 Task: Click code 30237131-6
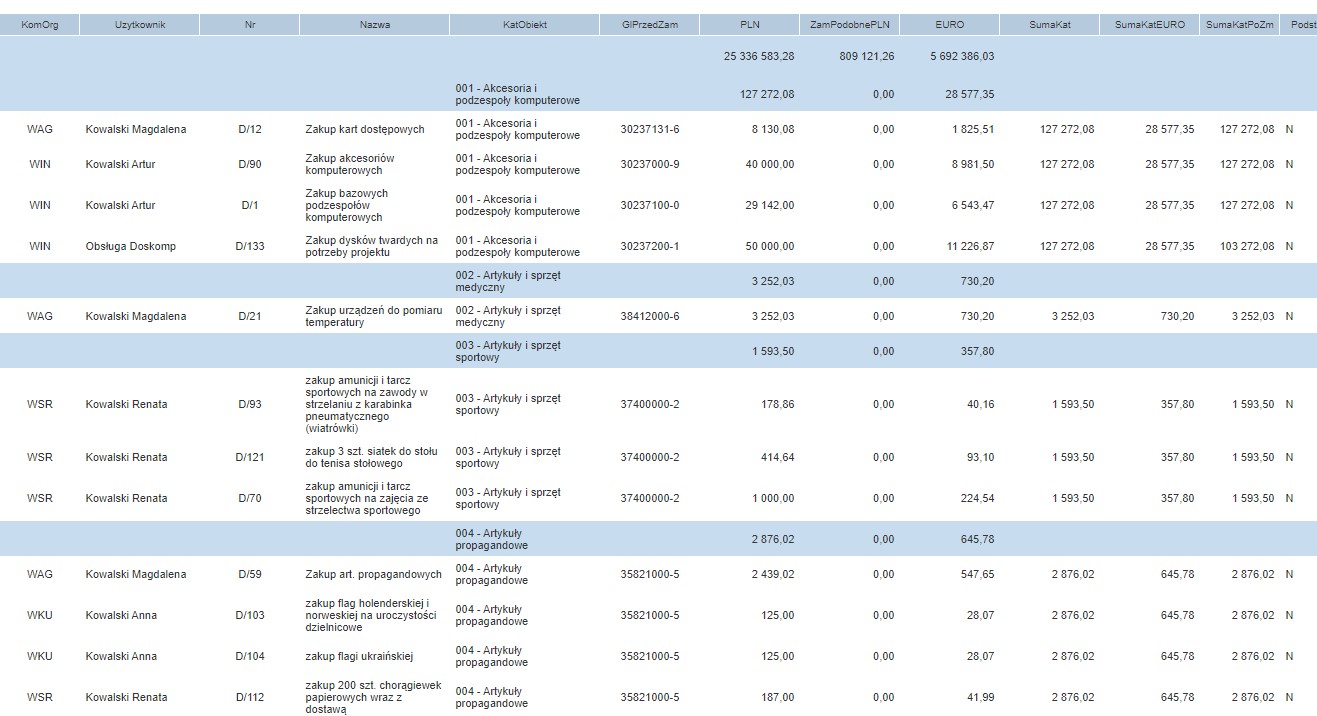pos(650,129)
